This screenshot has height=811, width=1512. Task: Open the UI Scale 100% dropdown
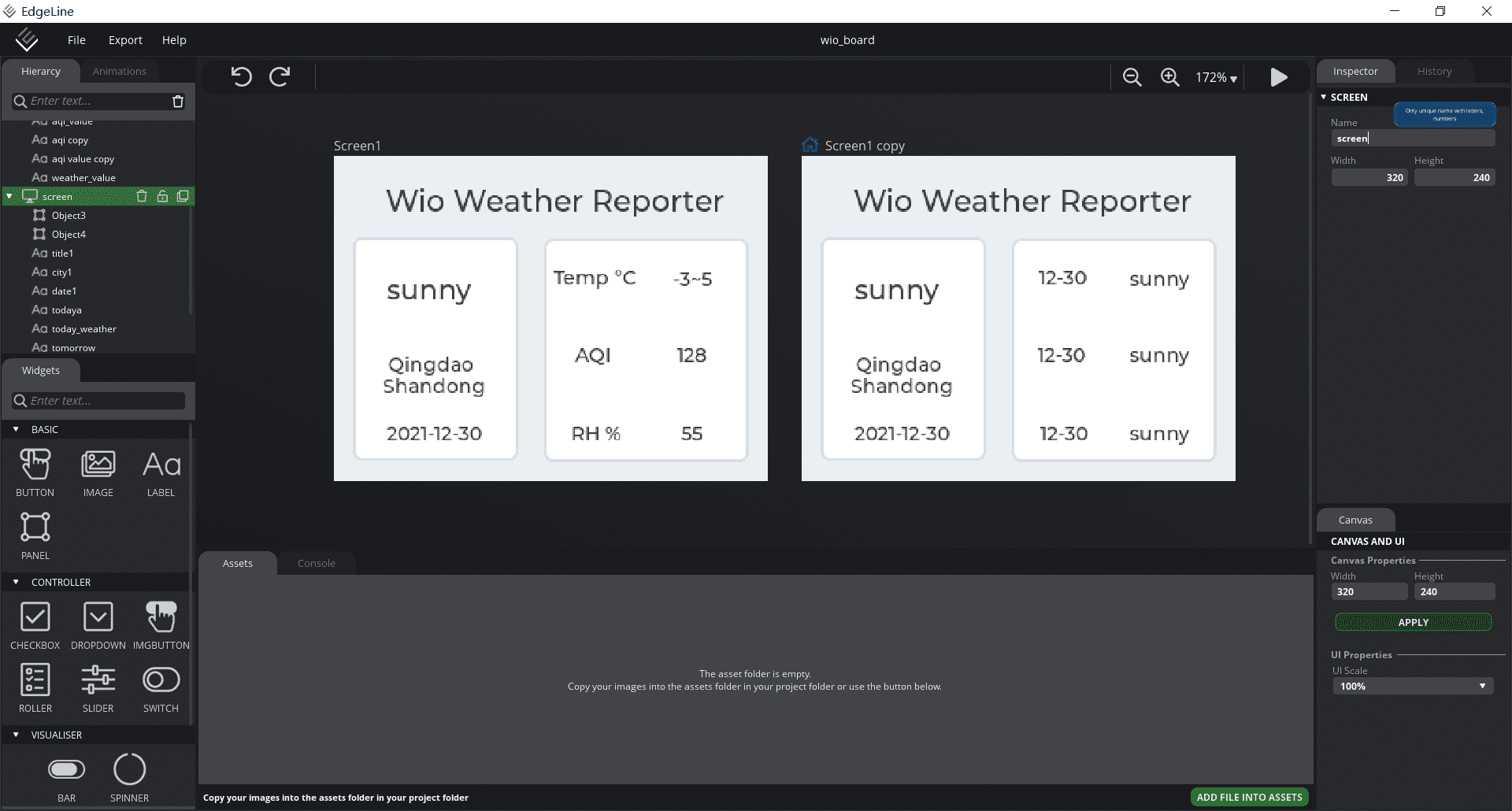(x=1413, y=686)
